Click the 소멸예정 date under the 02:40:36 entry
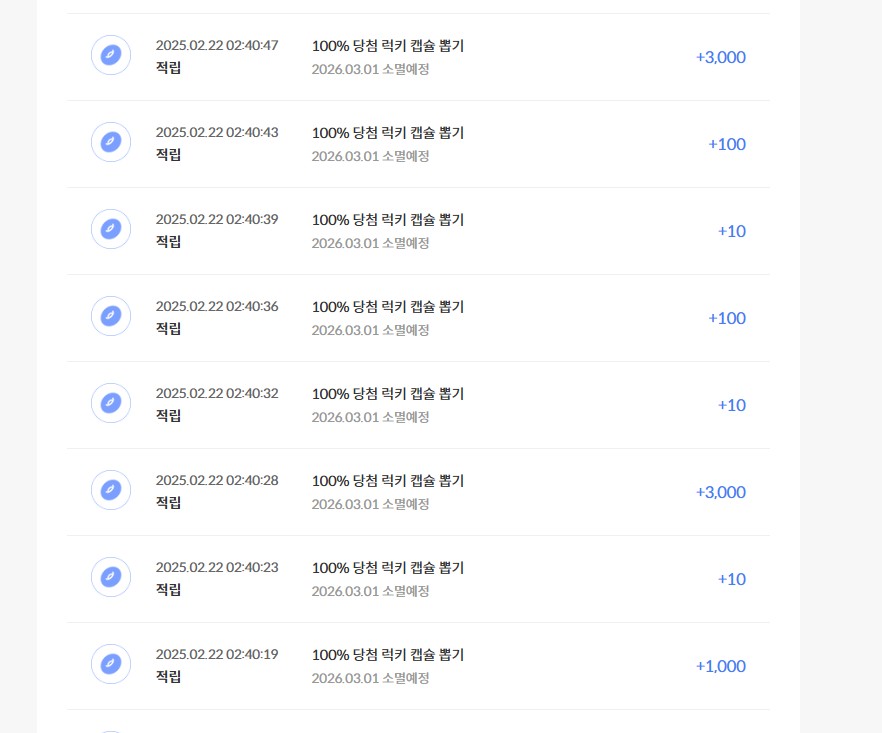 click(x=370, y=330)
